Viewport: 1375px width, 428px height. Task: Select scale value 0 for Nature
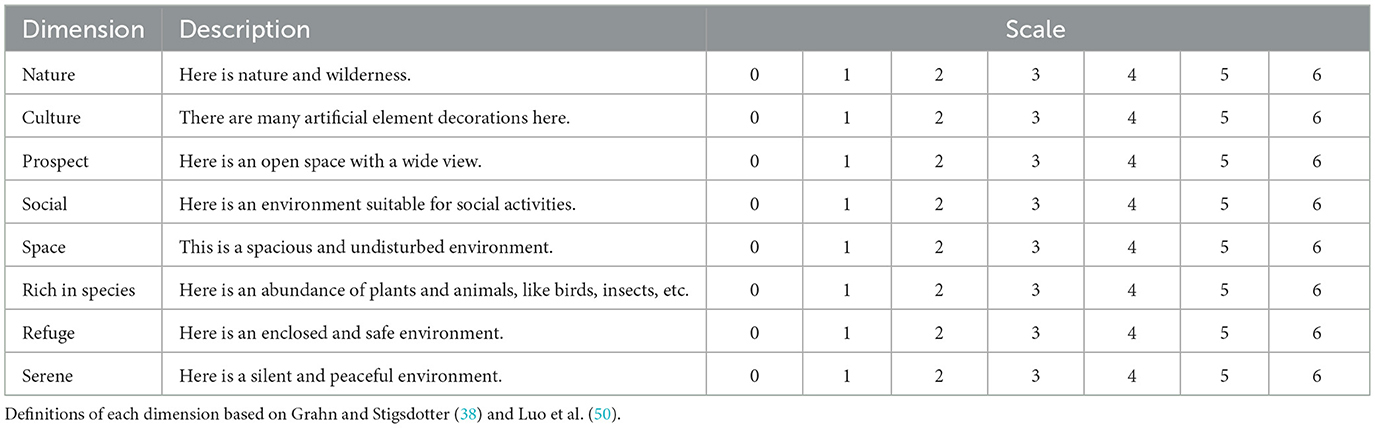[x=754, y=74]
